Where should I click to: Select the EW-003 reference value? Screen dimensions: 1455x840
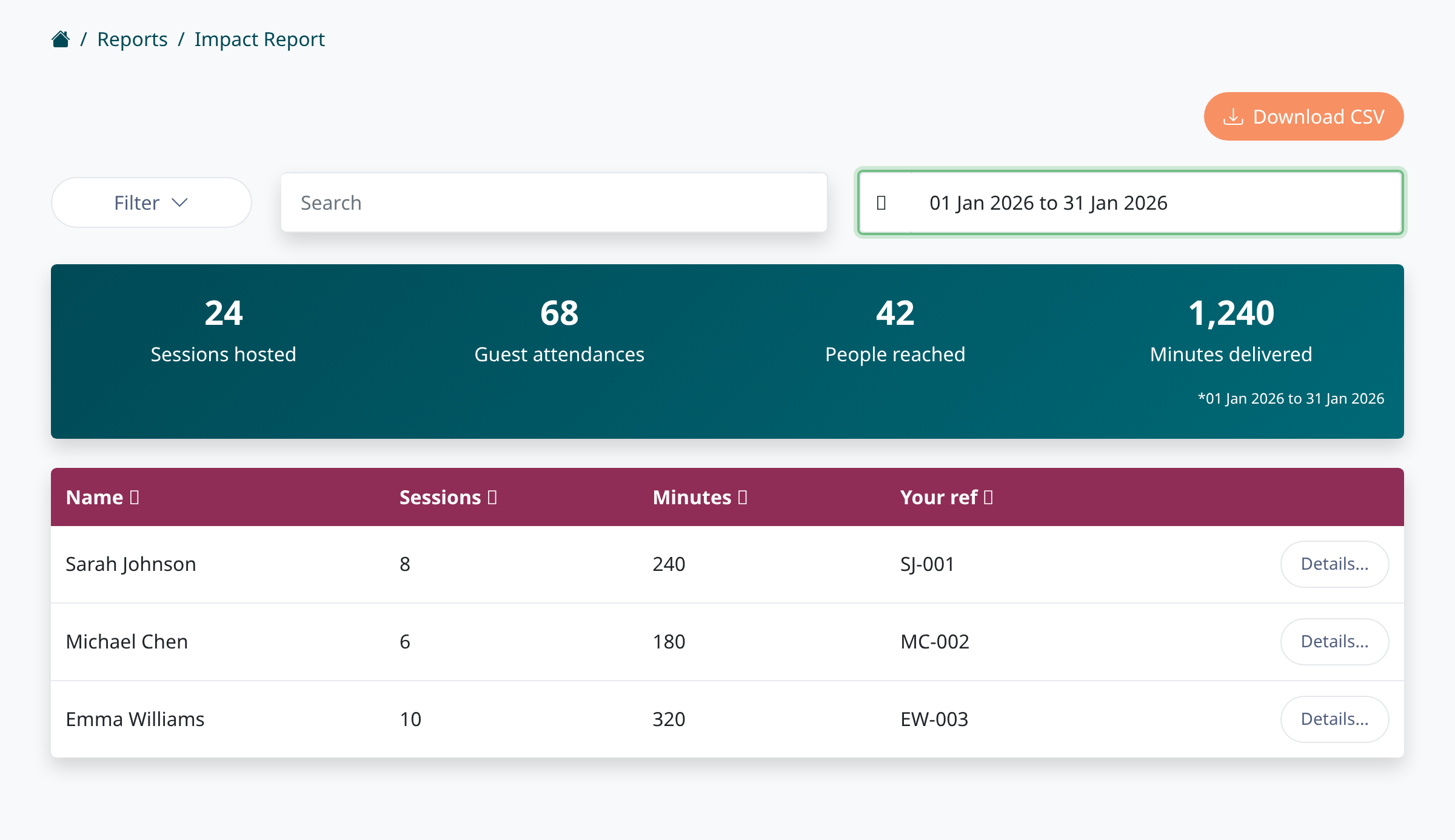934,719
